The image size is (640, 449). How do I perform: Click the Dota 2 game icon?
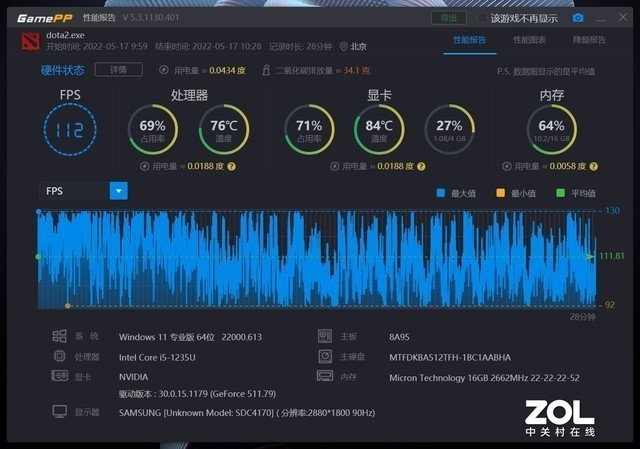26,40
